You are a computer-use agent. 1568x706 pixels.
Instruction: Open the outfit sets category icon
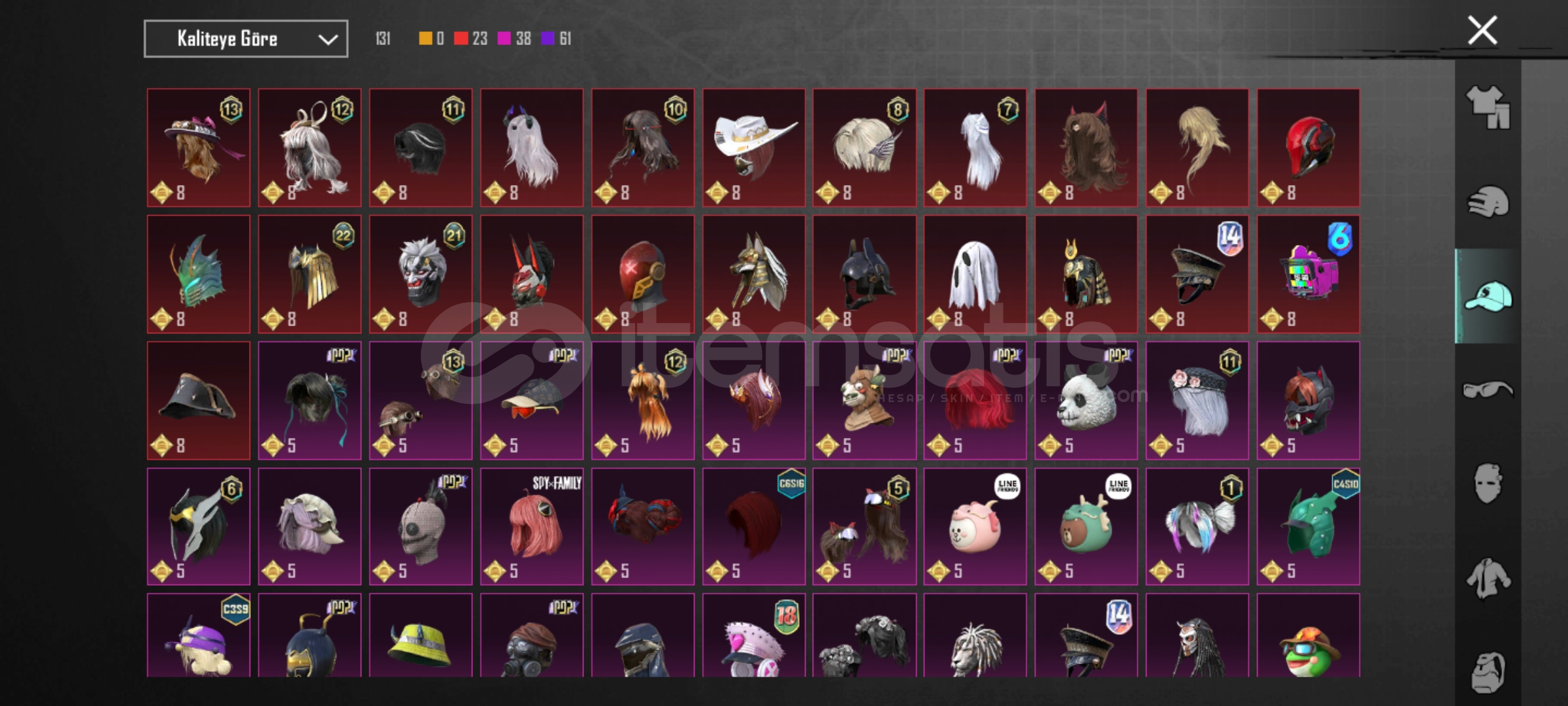1488,107
